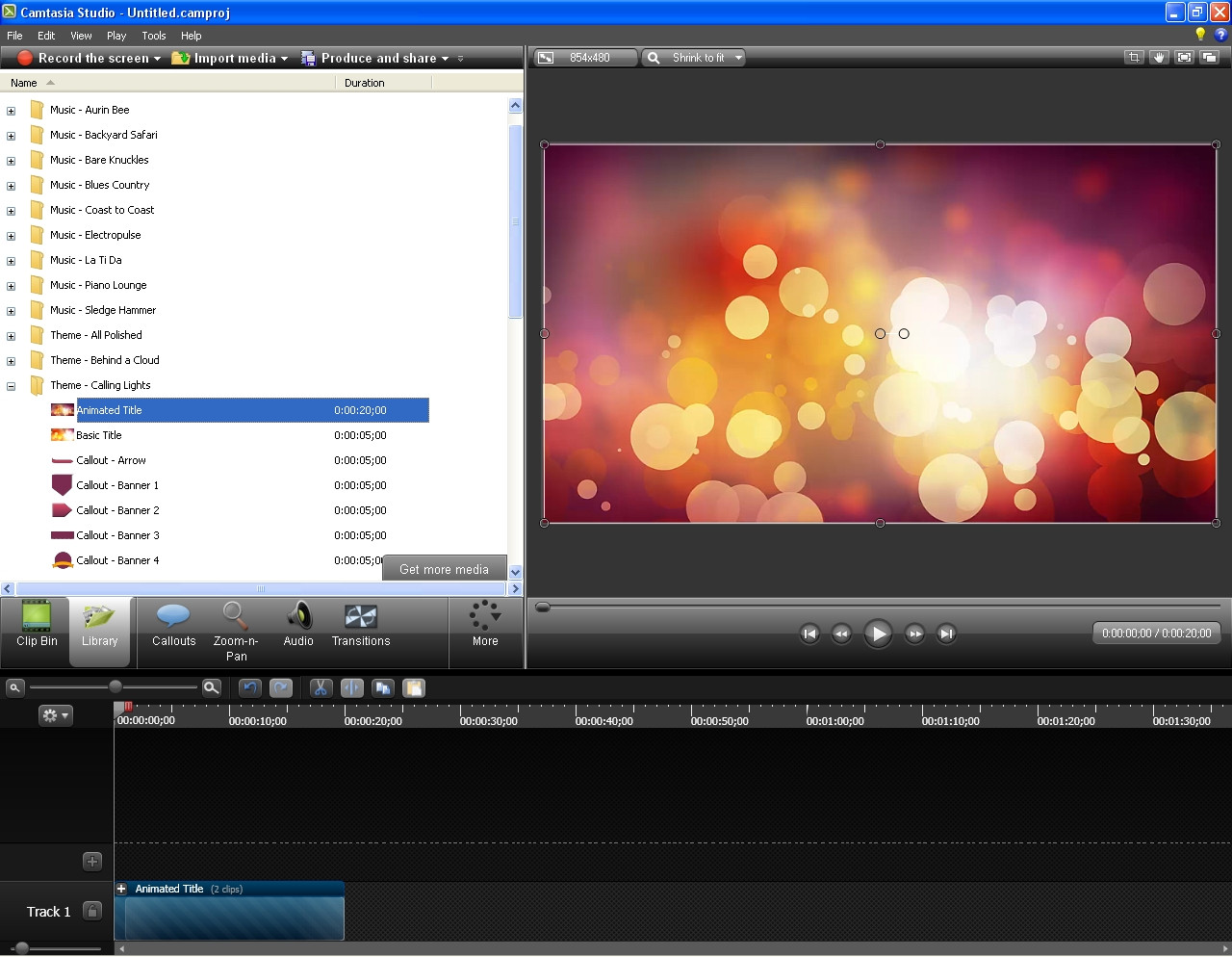Open the Tools menu

(x=153, y=36)
